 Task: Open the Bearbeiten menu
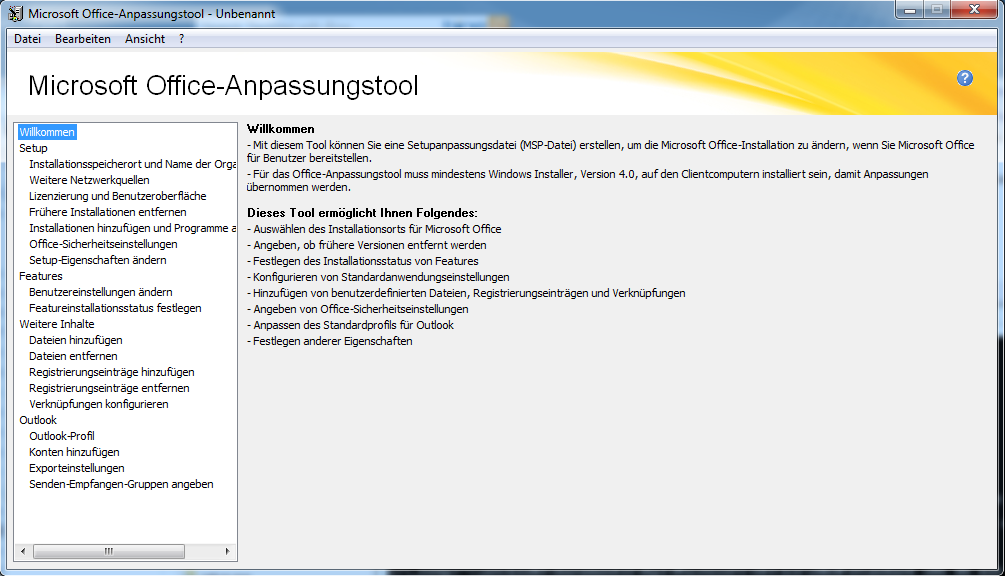point(83,39)
